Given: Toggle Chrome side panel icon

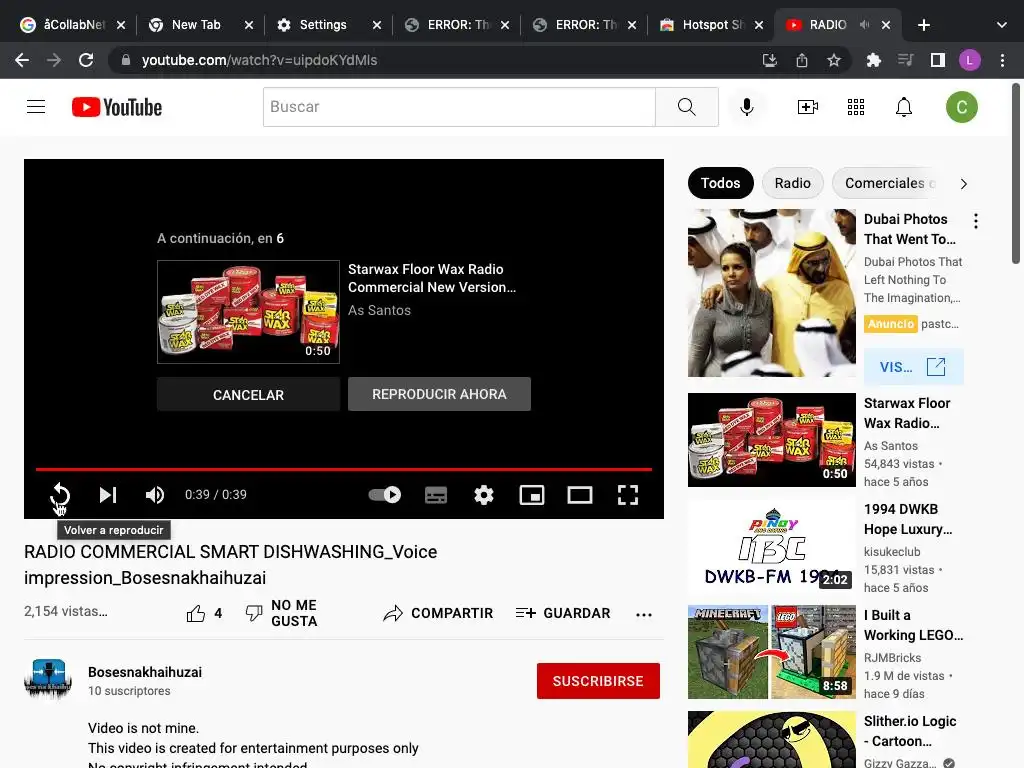Looking at the screenshot, I should pyautogui.click(x=938, y=60).
